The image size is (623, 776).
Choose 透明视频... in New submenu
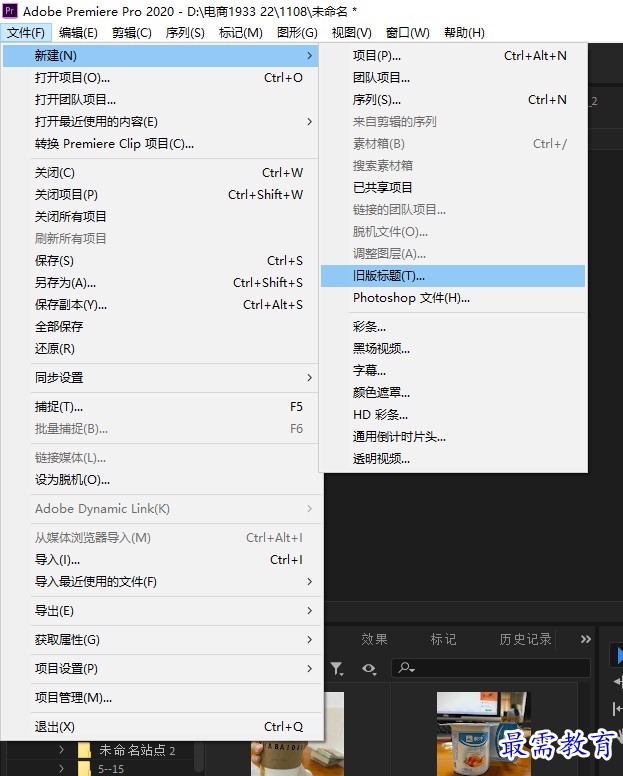(453, 458)
